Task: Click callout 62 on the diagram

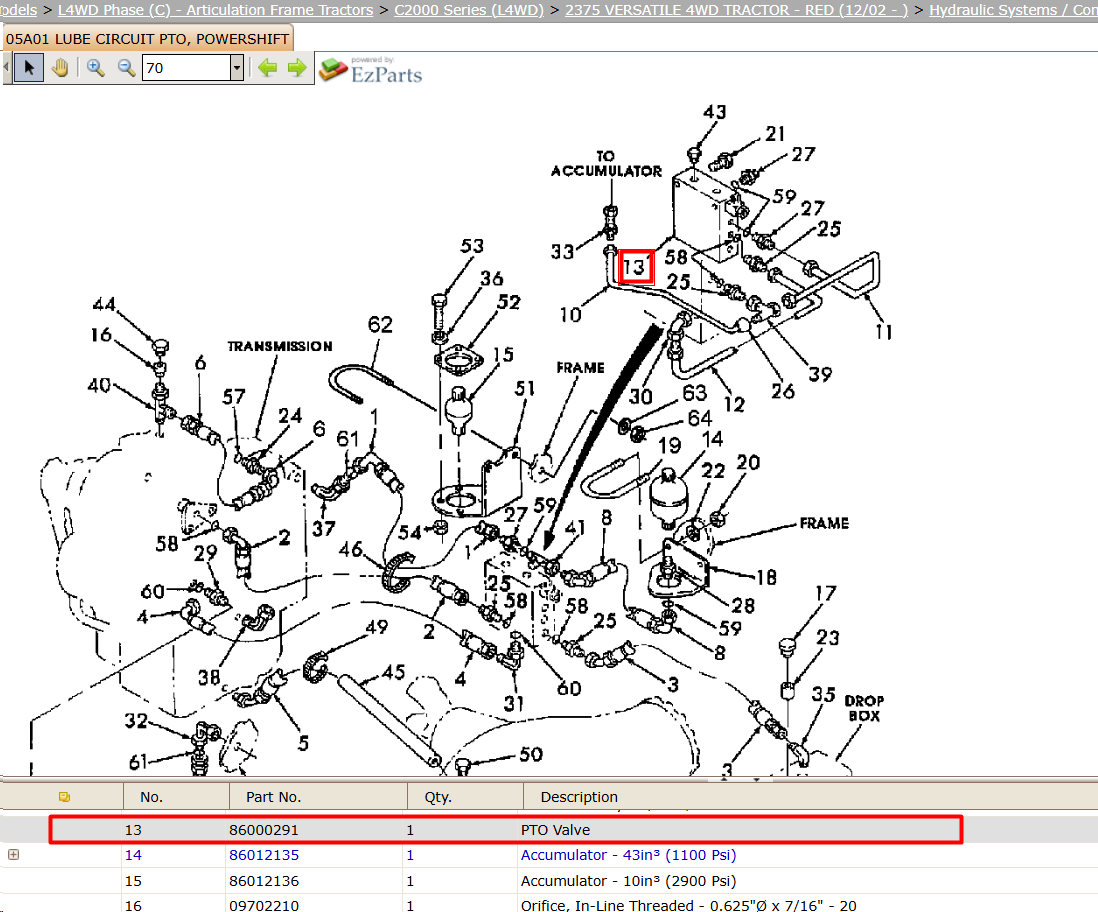Action: point(380,324)
